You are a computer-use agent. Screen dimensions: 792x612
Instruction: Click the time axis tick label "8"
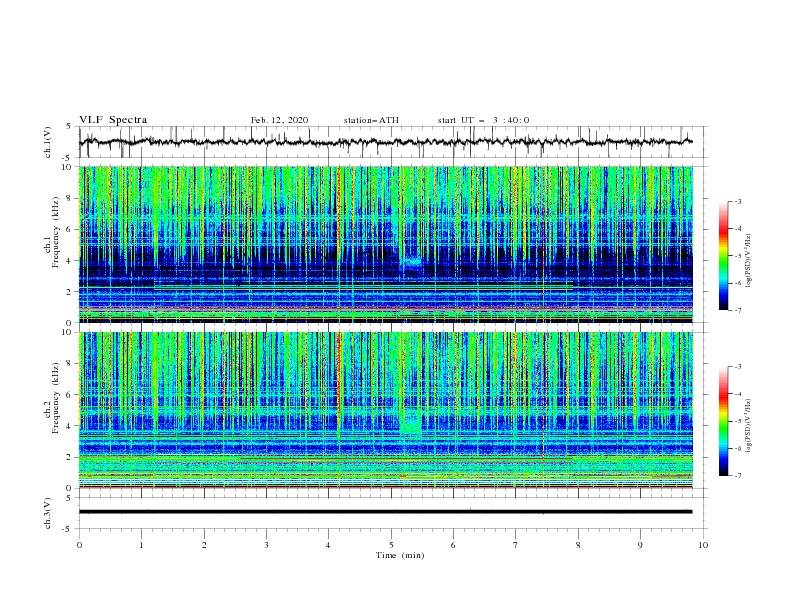point(578,545)
